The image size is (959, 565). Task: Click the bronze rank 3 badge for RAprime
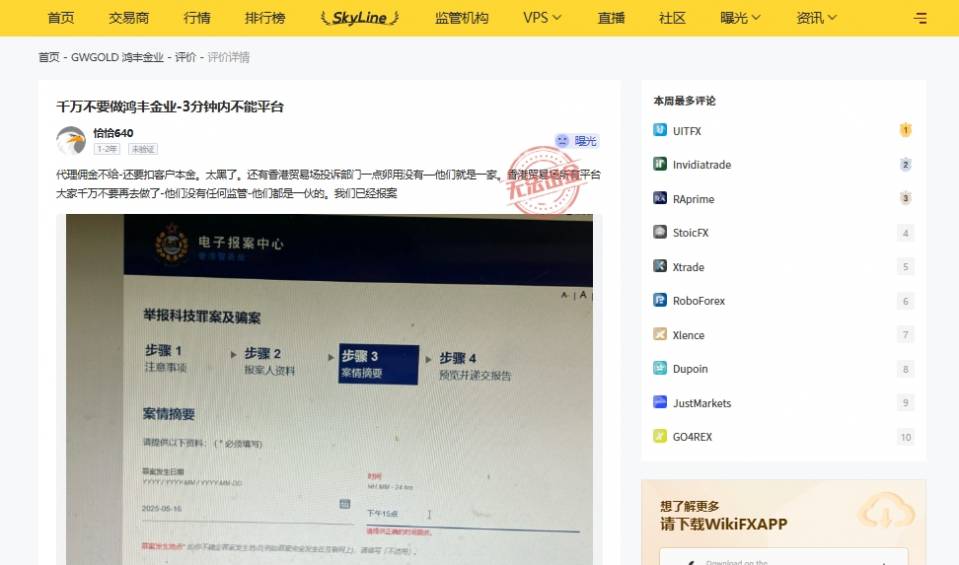point(906,198)
